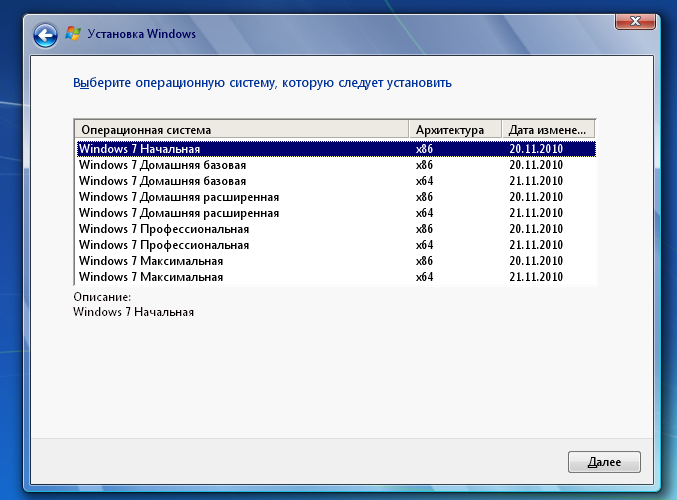
Task: Click date 20.11.2010 in Начальная row
Action: point(536,149)
